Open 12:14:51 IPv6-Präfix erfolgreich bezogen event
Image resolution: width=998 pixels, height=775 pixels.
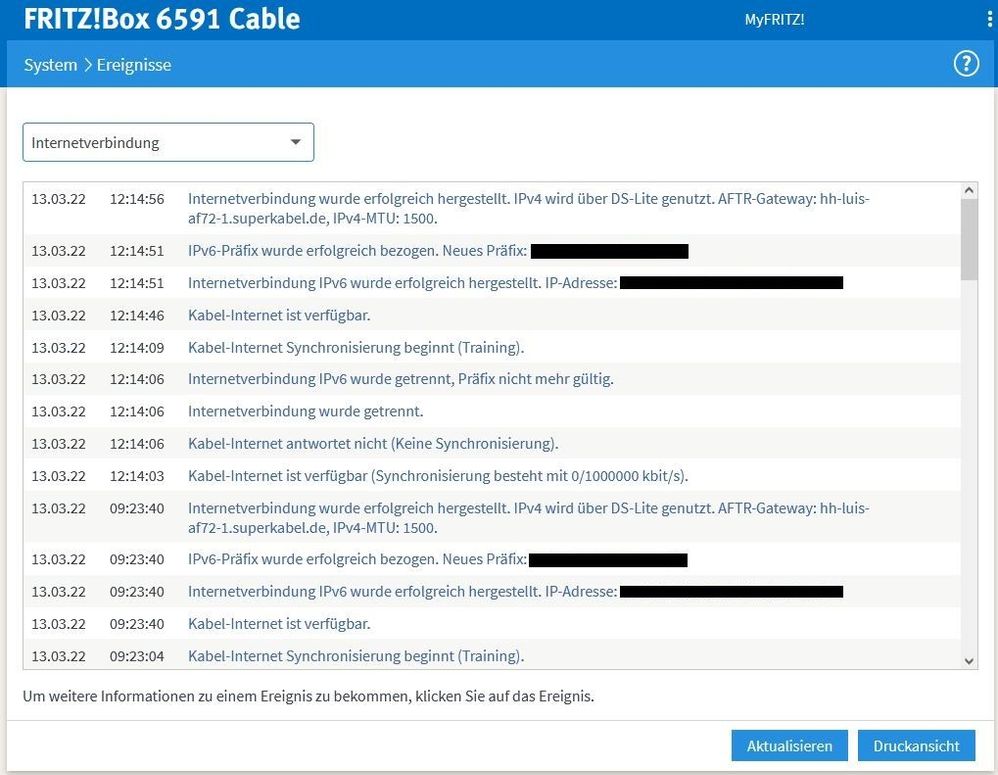click(492, 251)
